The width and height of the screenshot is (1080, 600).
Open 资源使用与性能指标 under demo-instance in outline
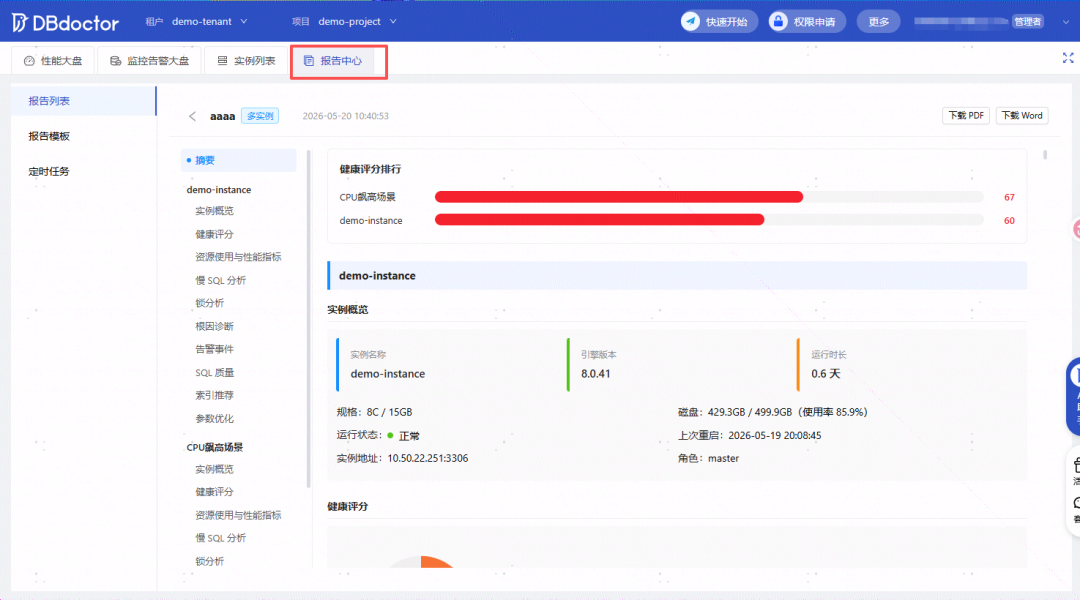[x=238, y=257]
